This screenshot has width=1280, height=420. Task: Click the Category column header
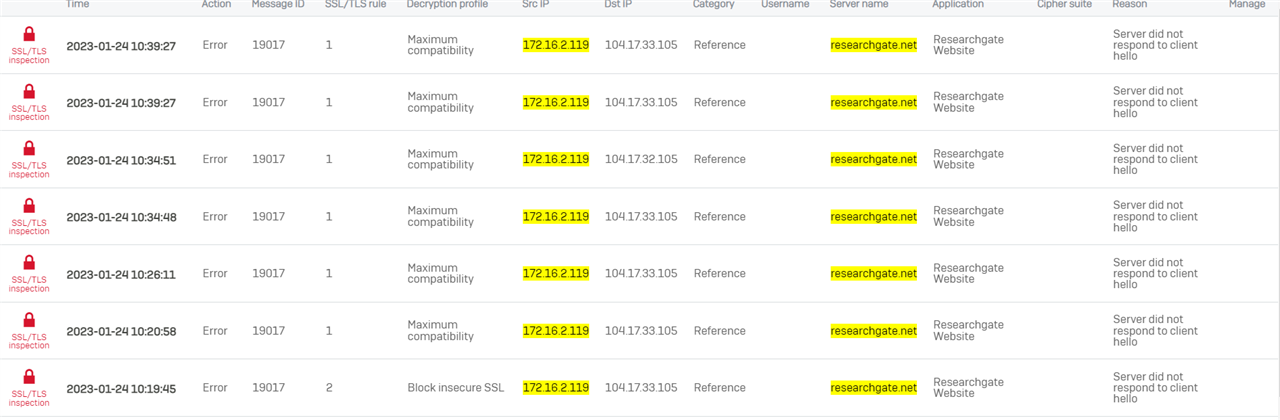713,5
